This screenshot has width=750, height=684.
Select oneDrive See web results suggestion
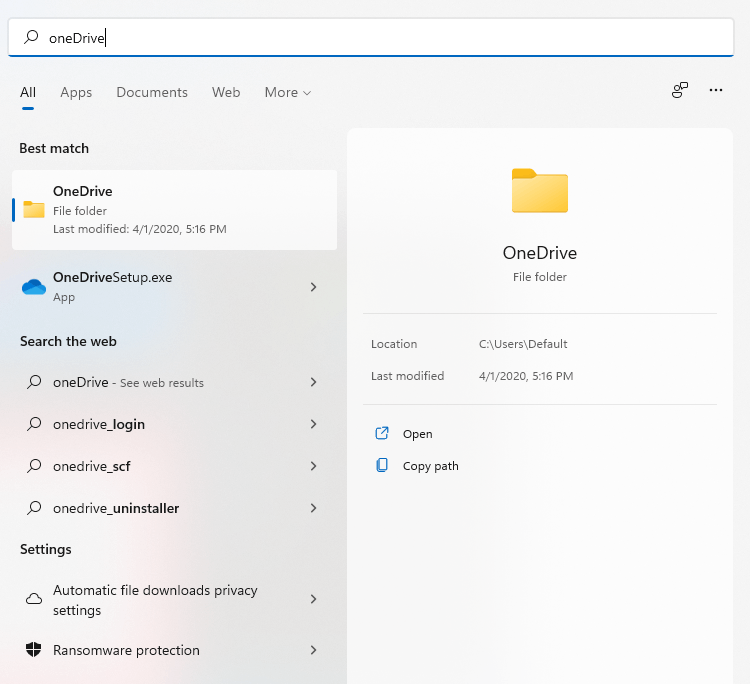pos(175,382)
